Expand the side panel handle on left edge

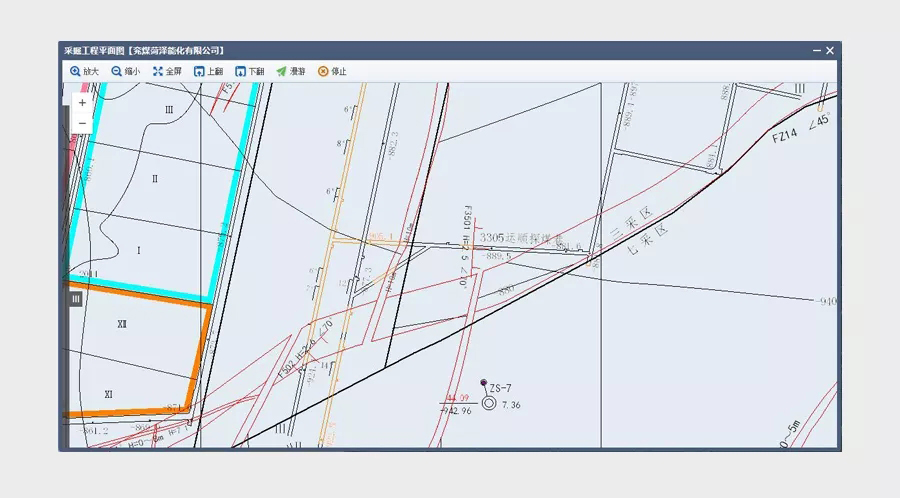(75, 298)
